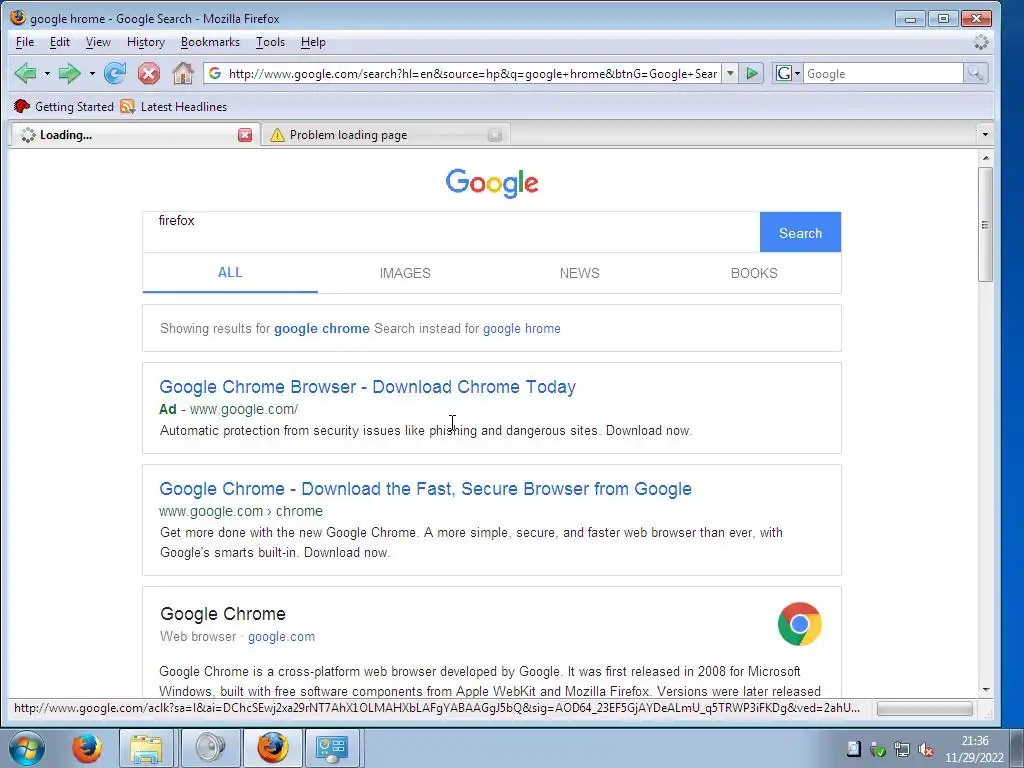The image size is (1024, 768).
Task: Open the control panel taskbar icon
Action: (332, 748)
